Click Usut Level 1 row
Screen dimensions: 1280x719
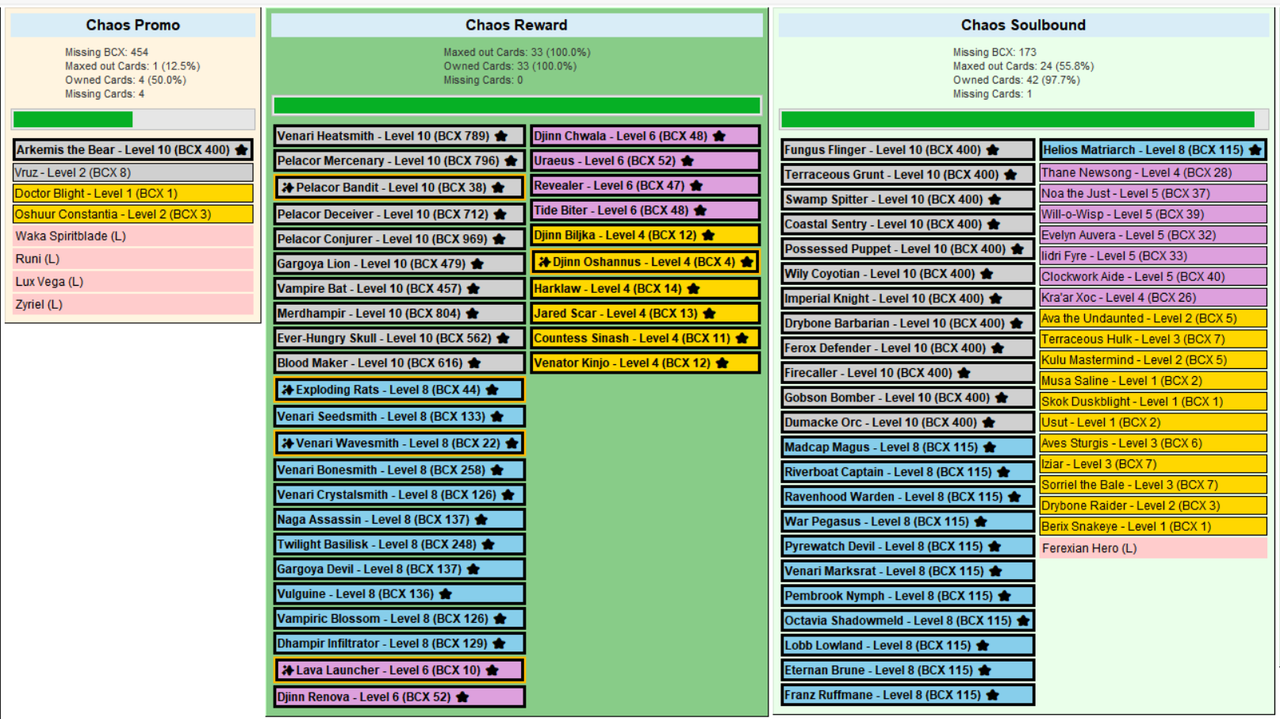1153,423
